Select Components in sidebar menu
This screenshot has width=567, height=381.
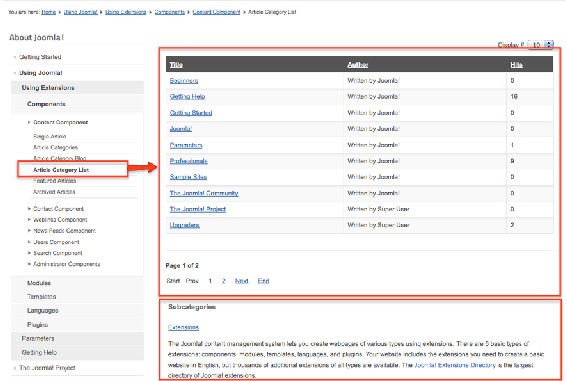pos(46,104)
